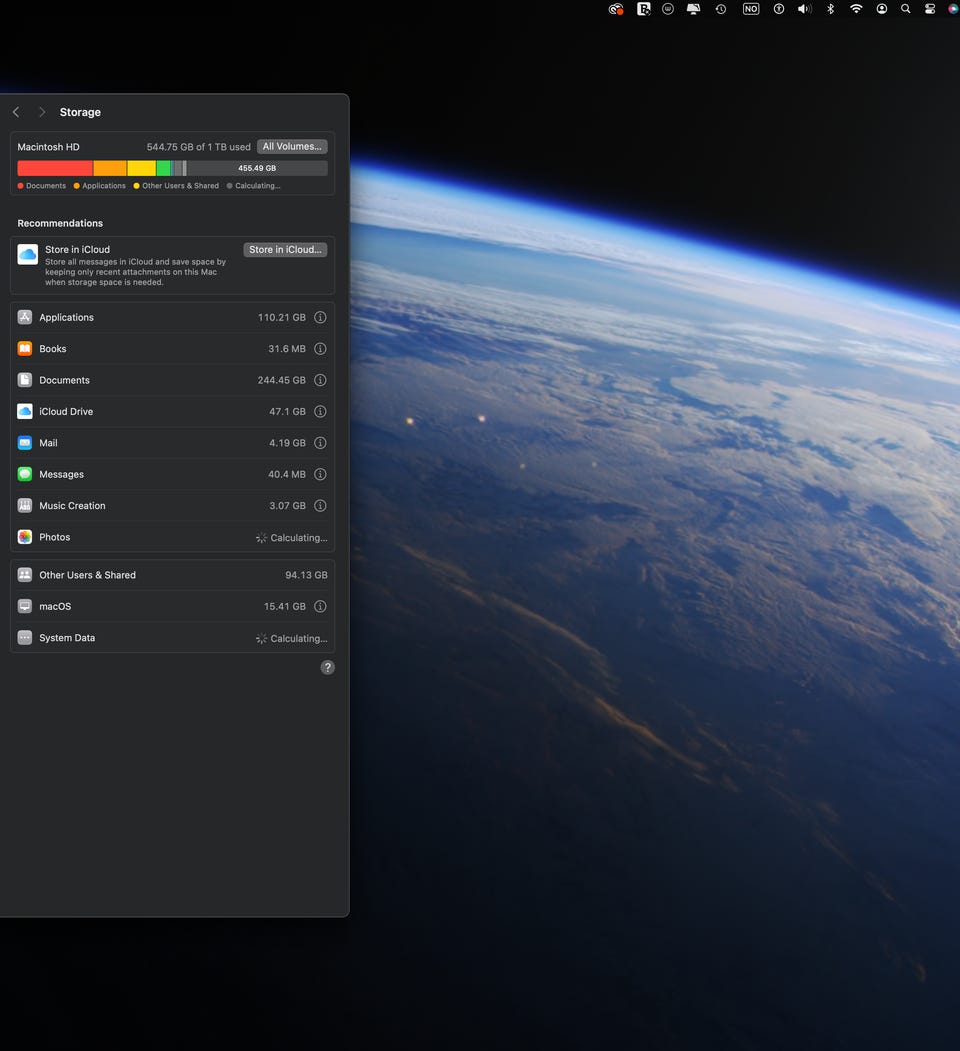960x1051 pixels.
Task: Open the user account menu bar icon
Action: 882,9
